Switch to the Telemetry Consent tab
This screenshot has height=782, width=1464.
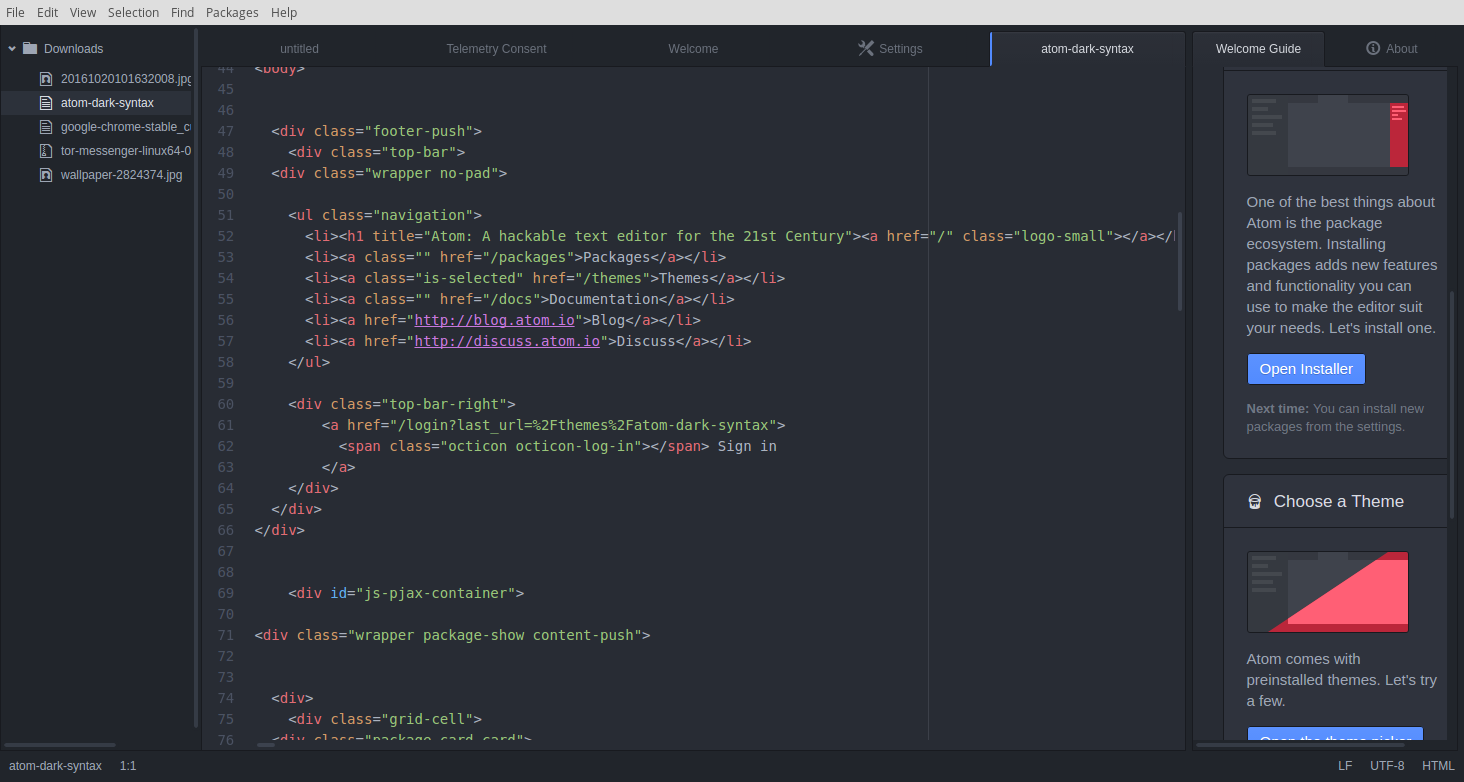[x=496, y=48]
